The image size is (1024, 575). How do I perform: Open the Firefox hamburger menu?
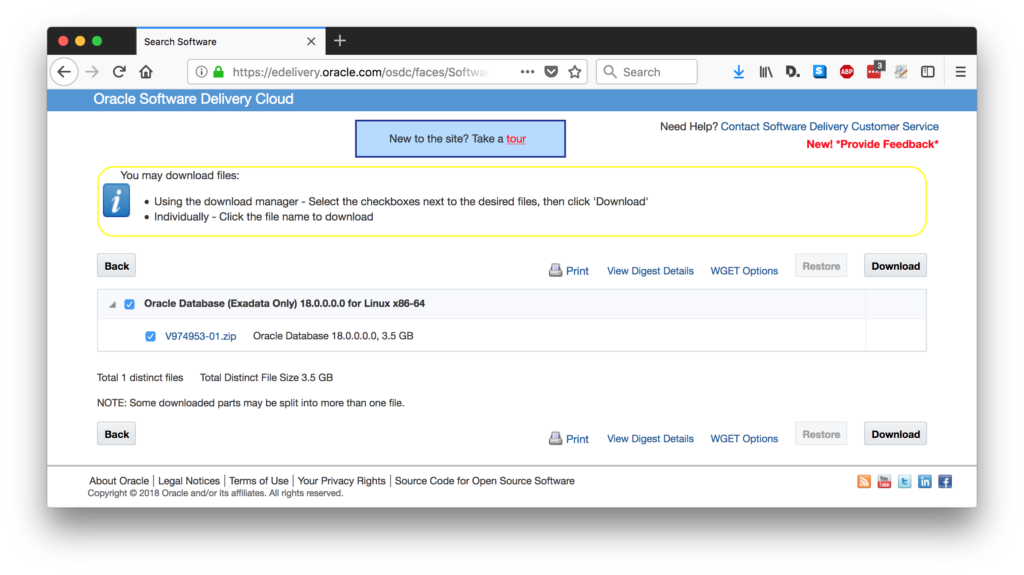pos(960,72)
